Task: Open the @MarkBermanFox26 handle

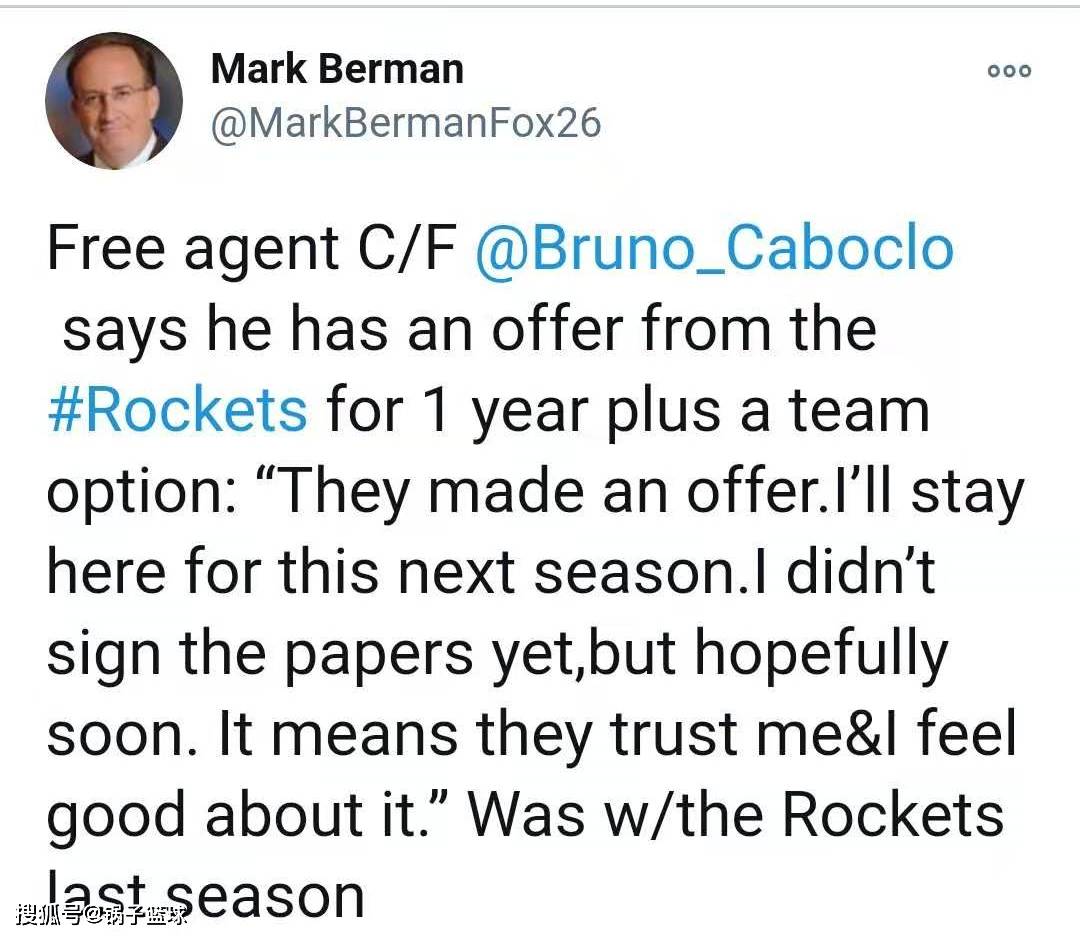Action: click(x=406, y=123)
